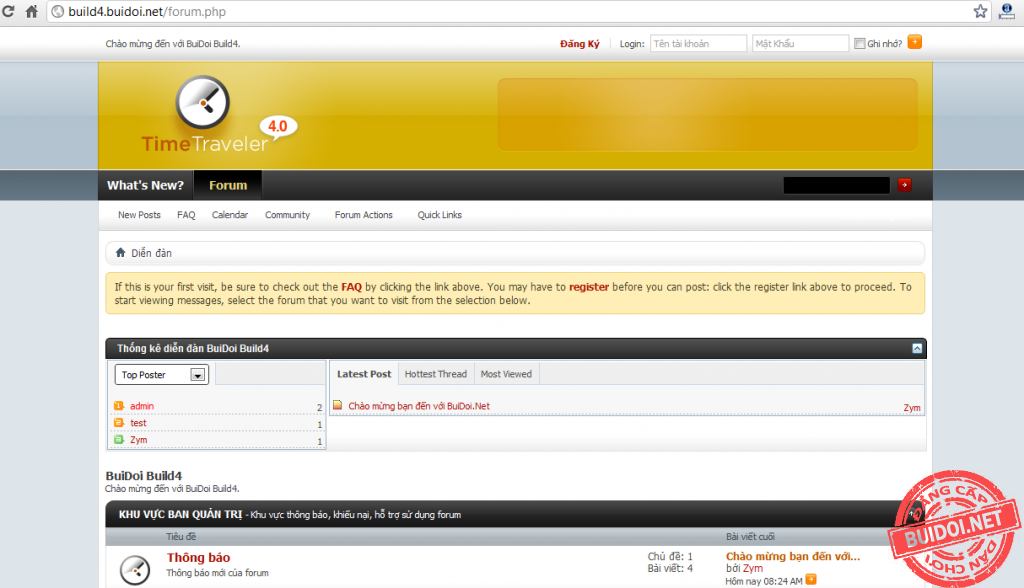Bookmark this page with the star icon
The image size is (1024, 588).
point(980,12)
